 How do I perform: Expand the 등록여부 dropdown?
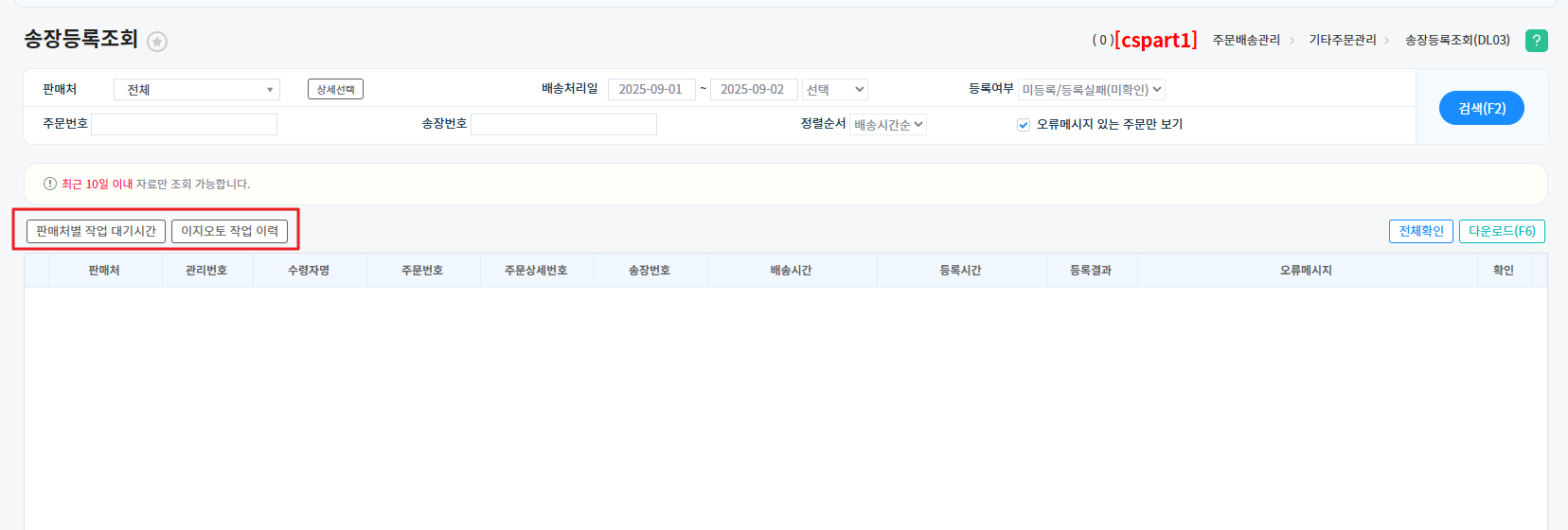[x=1091, y=90]
